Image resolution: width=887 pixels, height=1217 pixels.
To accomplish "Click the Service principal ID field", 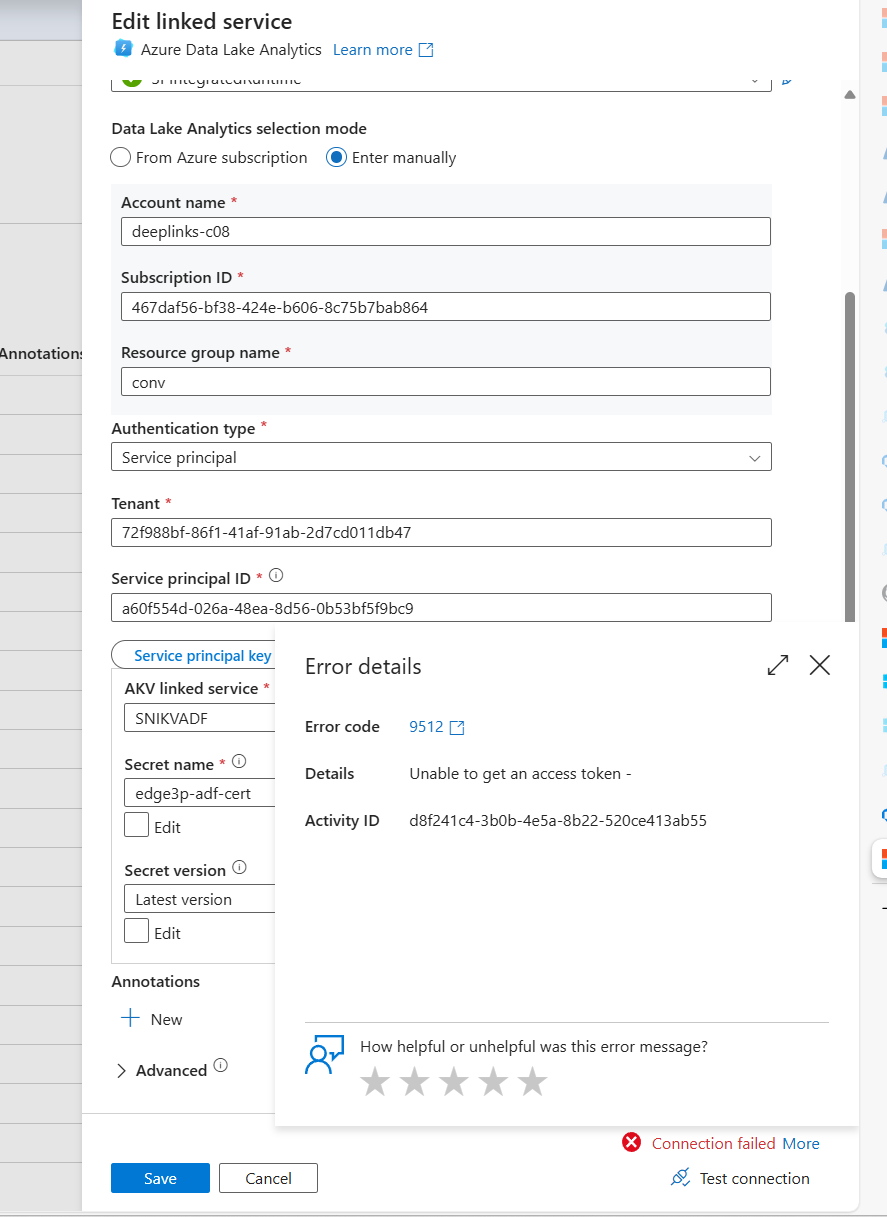I will (x=441, y=607).
